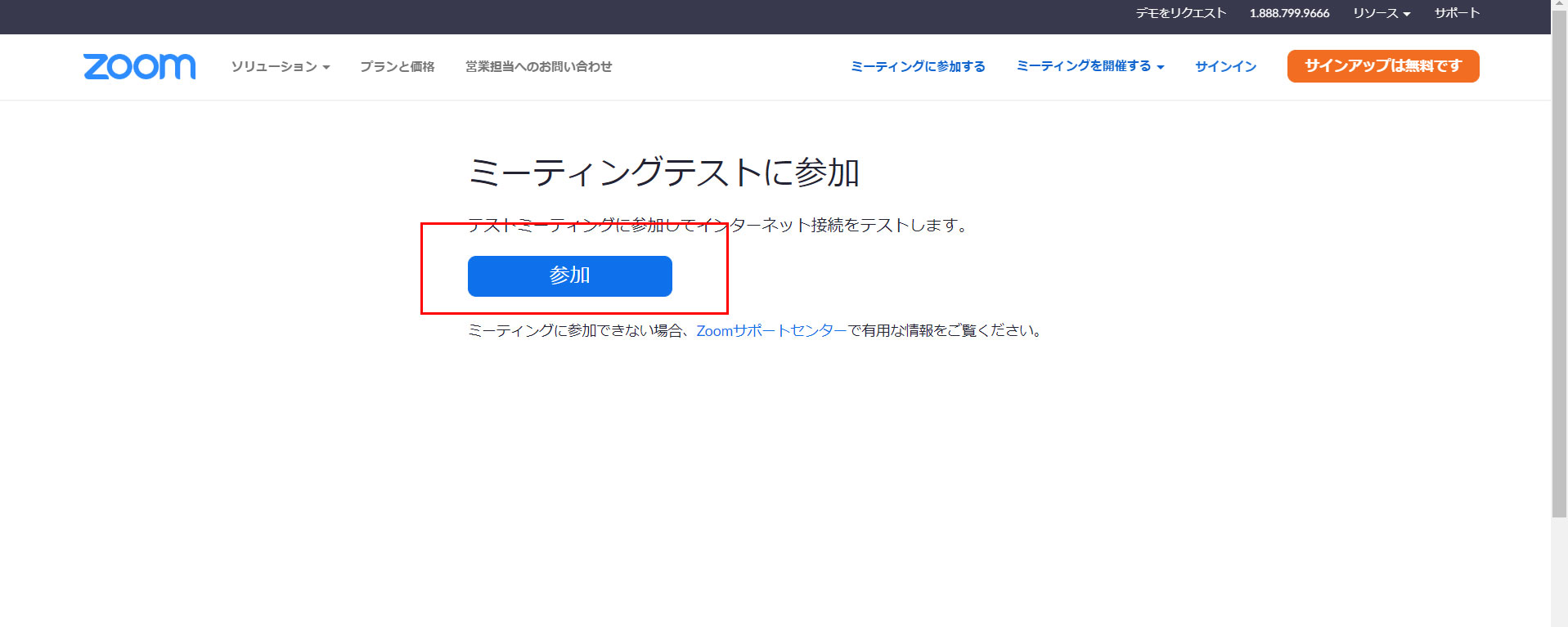Click the ミーティングテストに参加 heading

[663, 172]
